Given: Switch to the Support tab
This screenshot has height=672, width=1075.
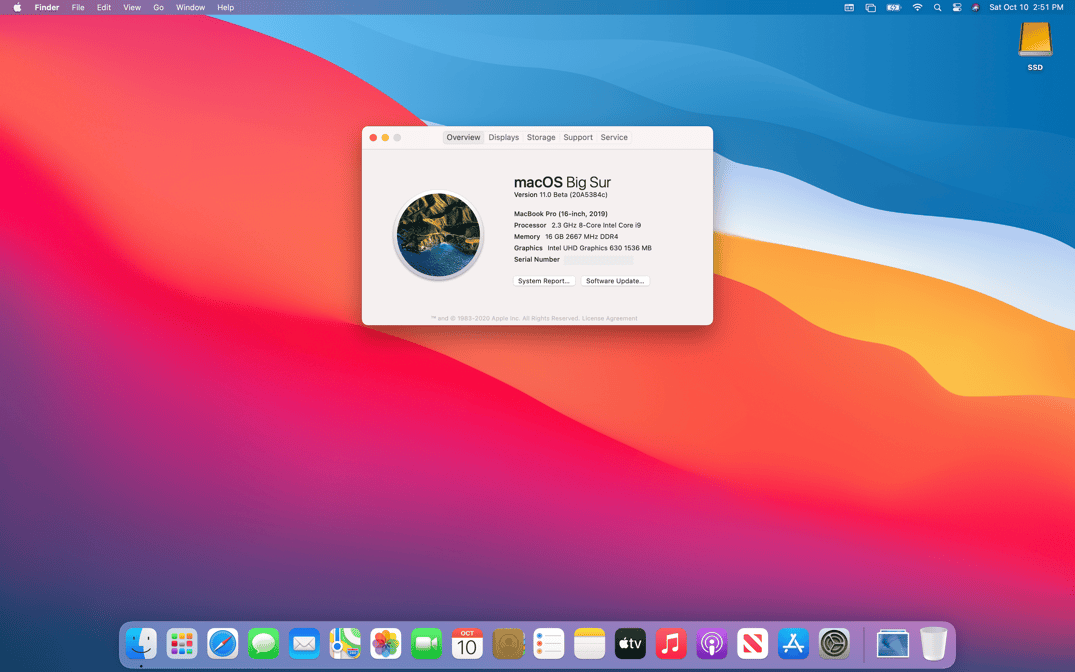Looking at the screenshot, I should point(578,137).
